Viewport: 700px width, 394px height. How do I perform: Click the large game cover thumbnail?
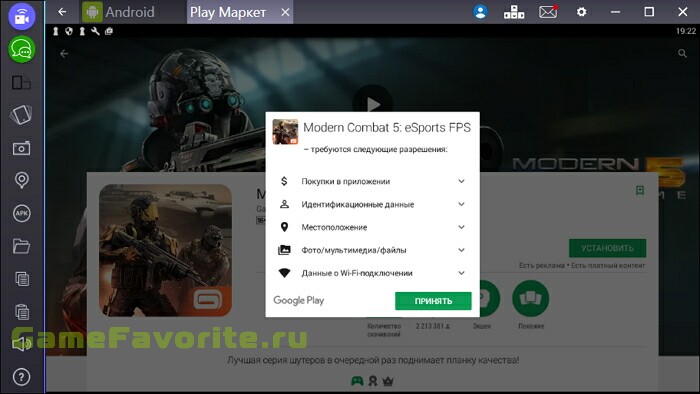[166, 250]
